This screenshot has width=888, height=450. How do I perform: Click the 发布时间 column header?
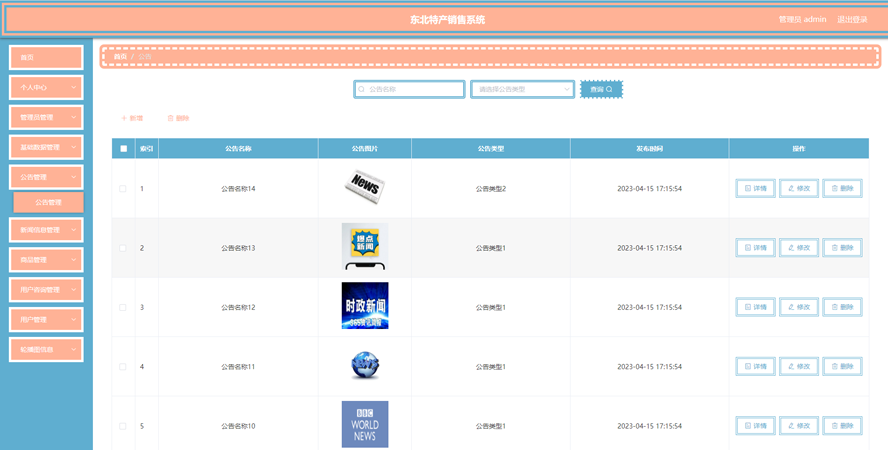point(650,149)
